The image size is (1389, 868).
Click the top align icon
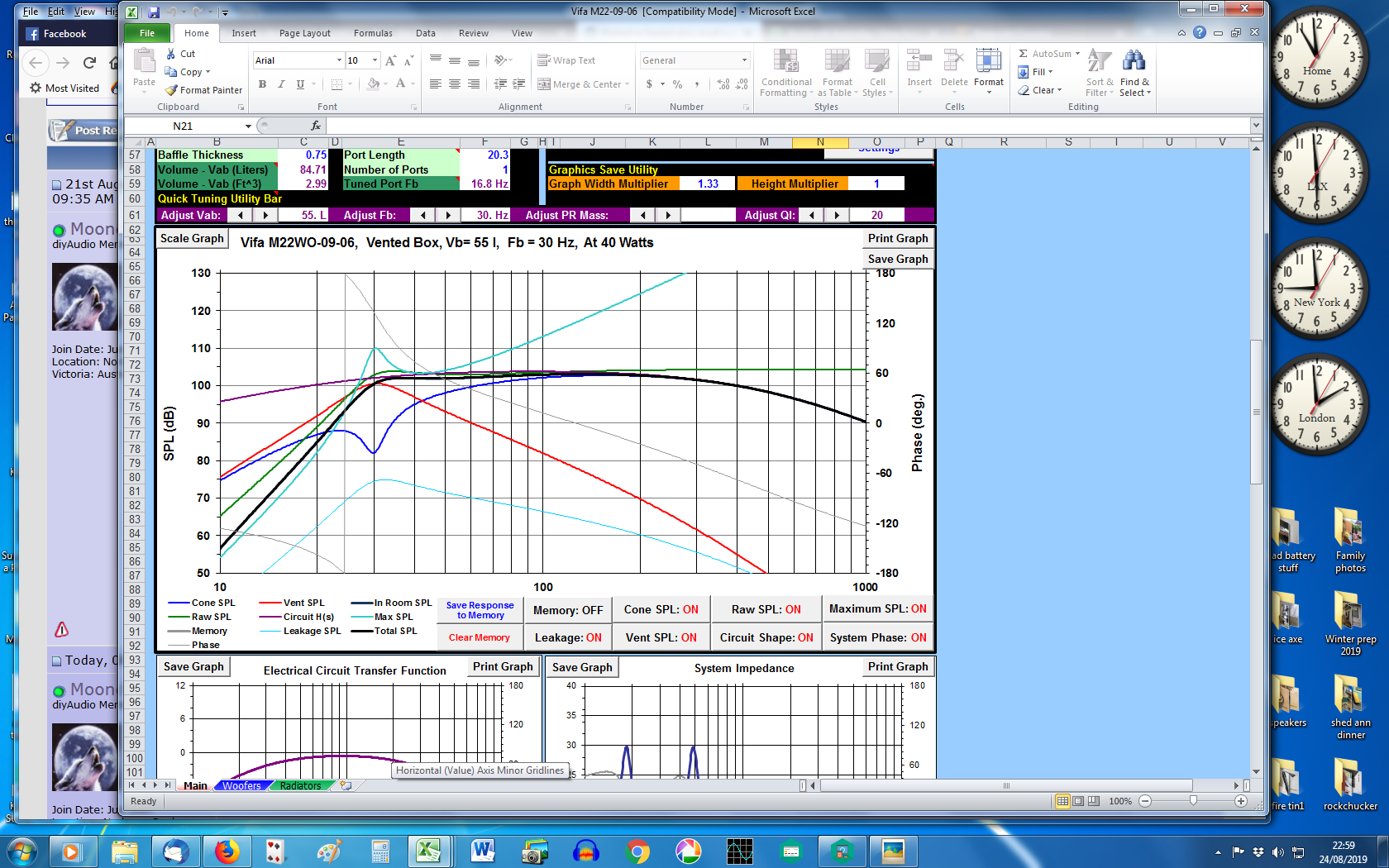[x=436, y=60]
